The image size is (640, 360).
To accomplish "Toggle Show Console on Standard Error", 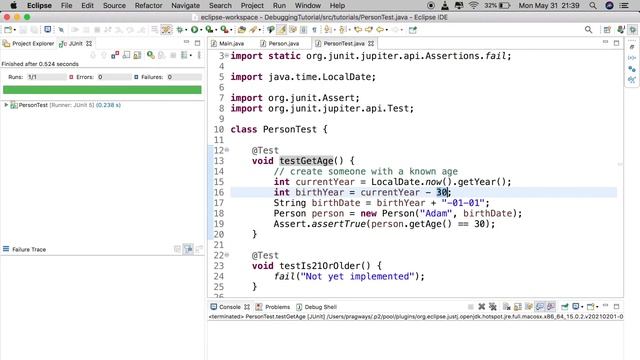I will [552, 307].
